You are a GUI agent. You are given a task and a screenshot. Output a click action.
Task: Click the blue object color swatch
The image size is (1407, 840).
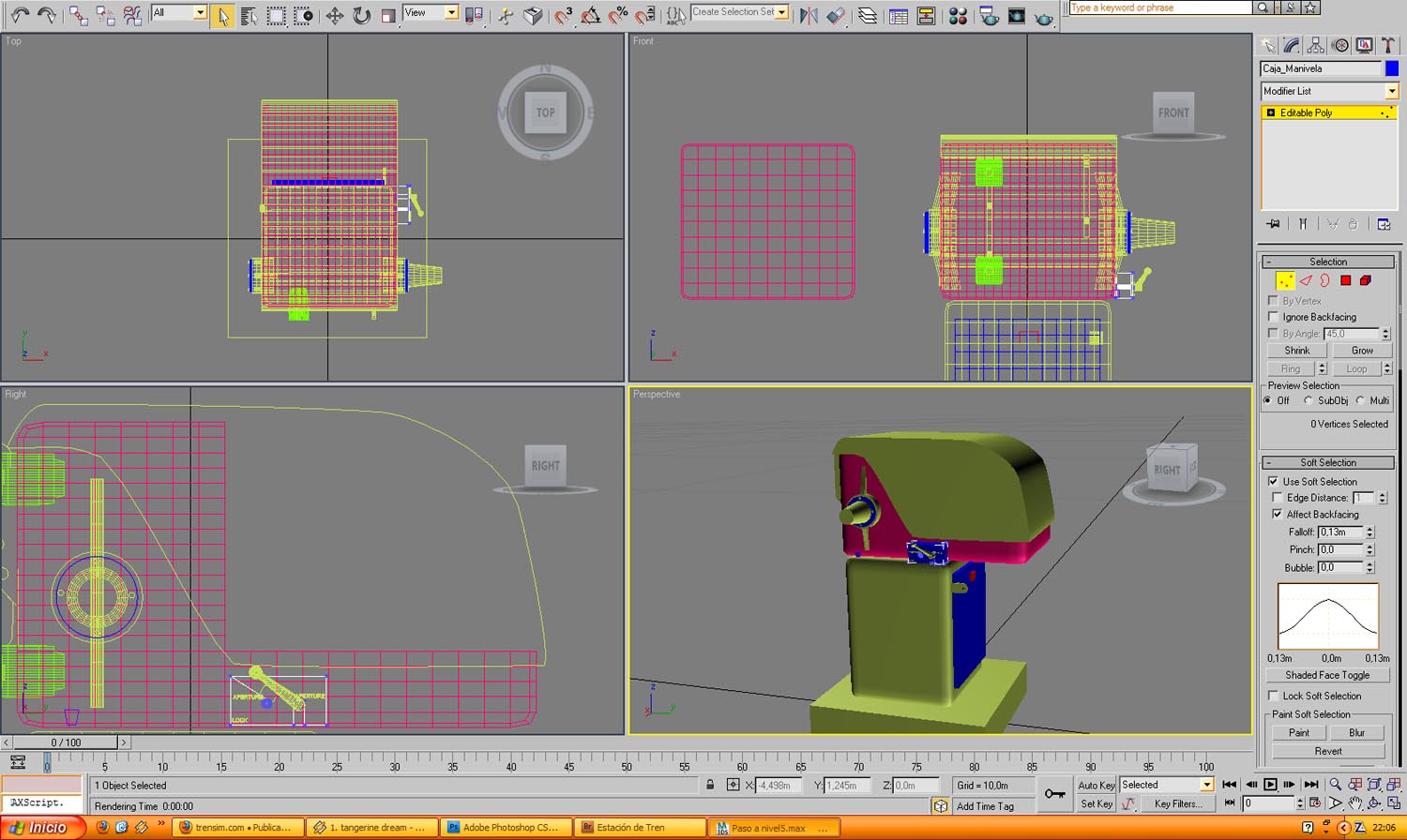(1391, 68)
